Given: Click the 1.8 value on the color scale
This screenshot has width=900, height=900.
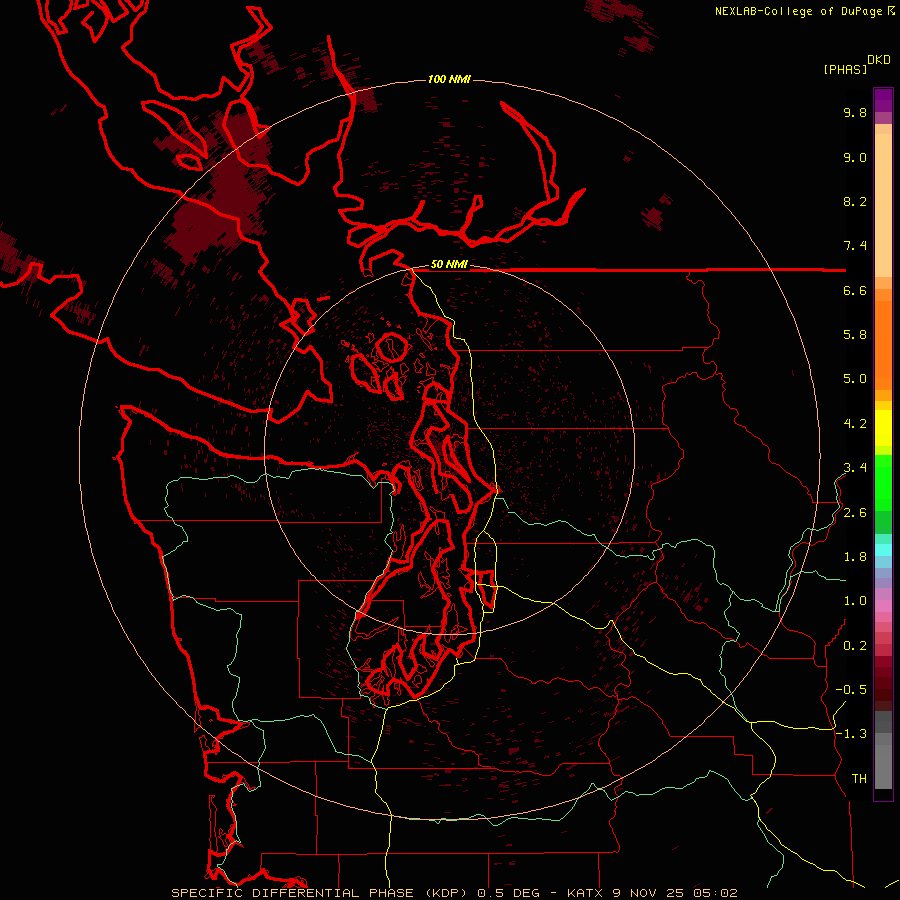Looking at the screenshot, I should [x=855, y=557].
